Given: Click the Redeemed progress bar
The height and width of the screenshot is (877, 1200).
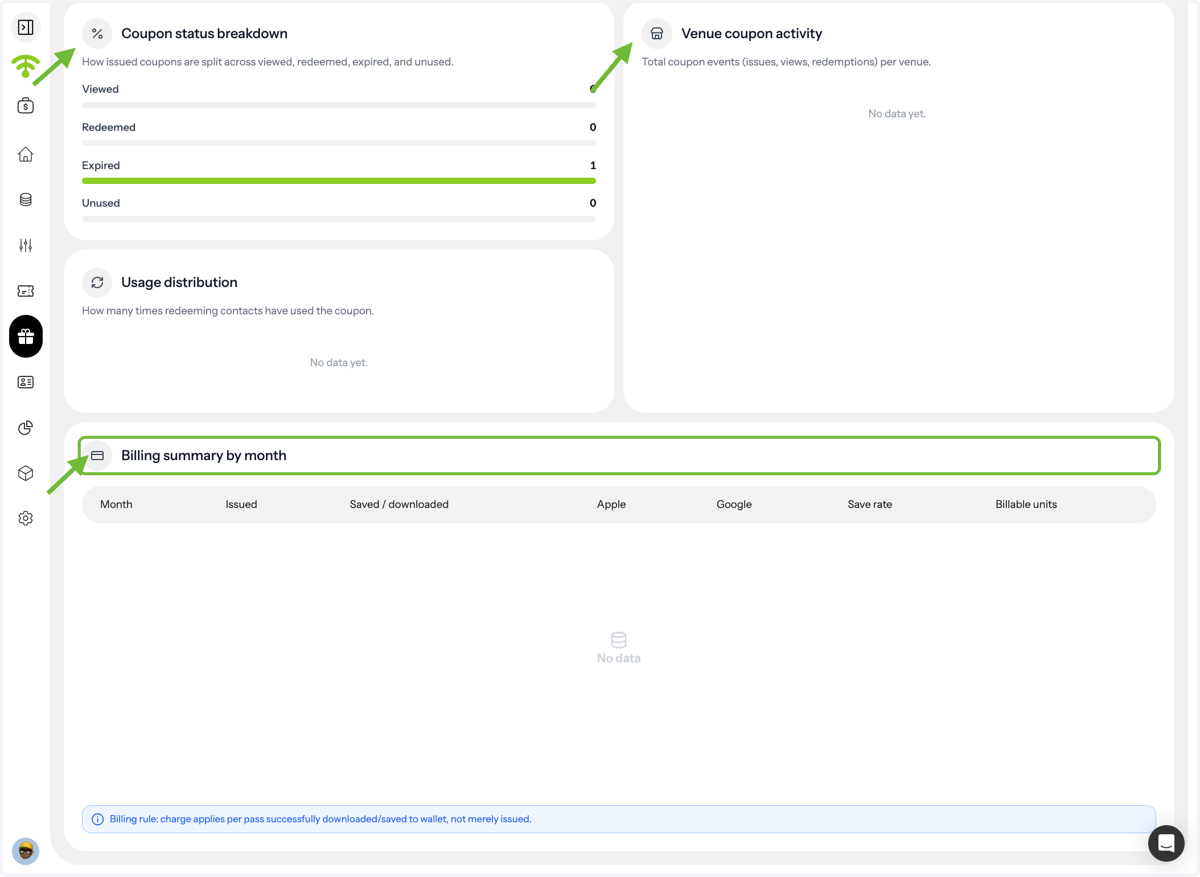Looking at the screenshot, I should (339, 143).
